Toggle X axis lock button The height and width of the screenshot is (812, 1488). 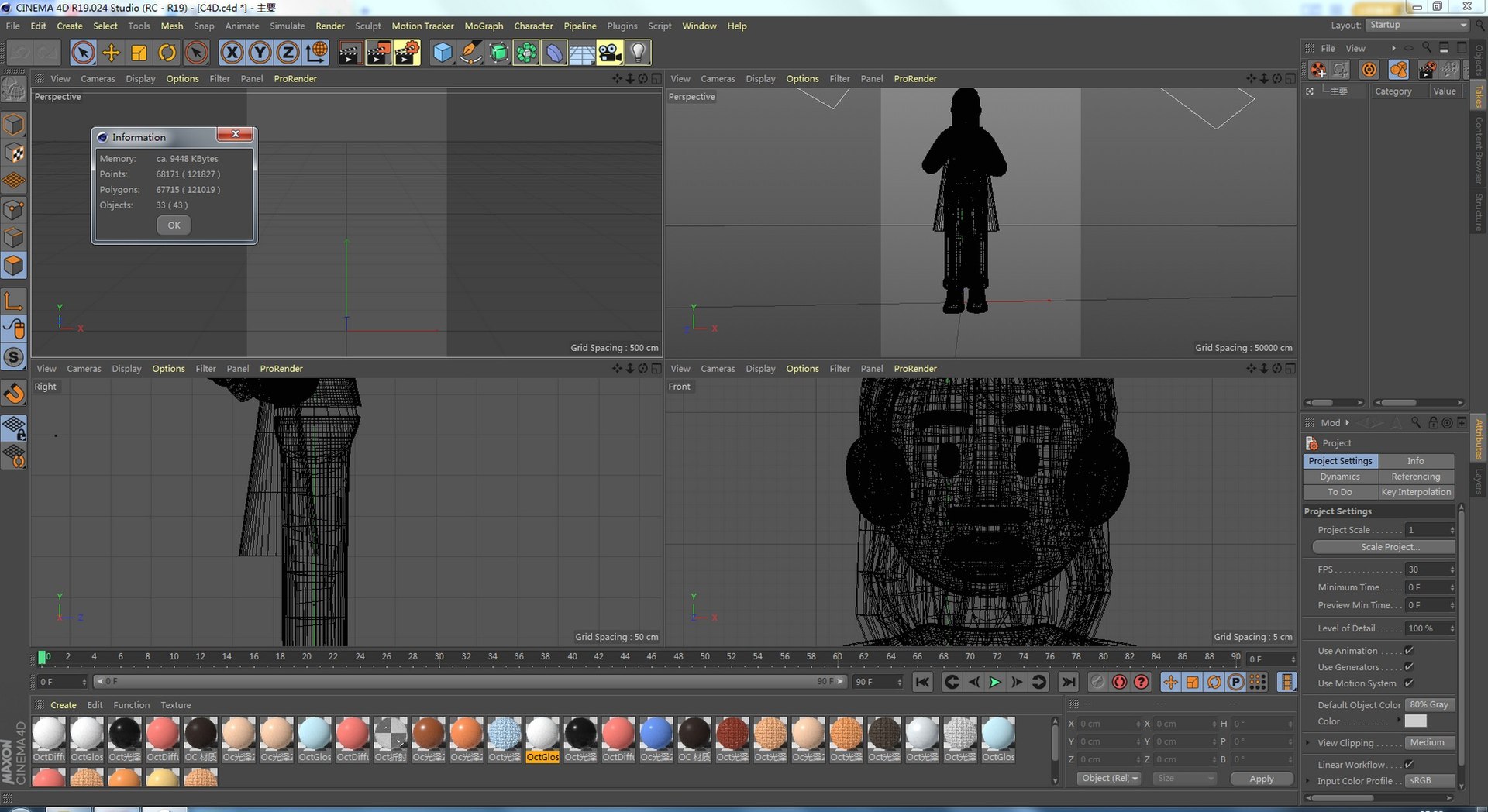232,53
